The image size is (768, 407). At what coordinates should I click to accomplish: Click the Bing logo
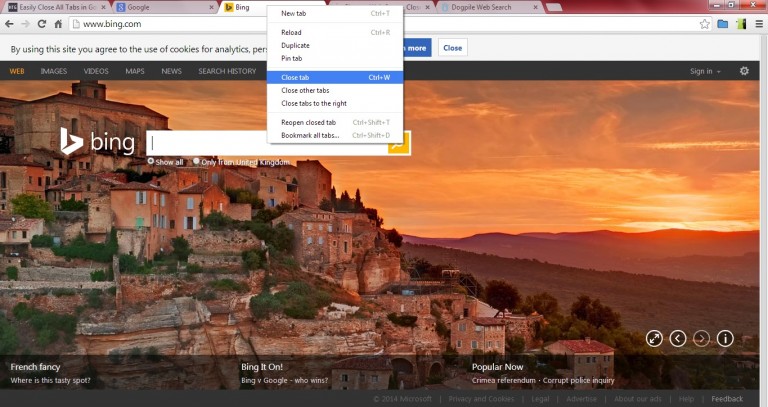pos(97,142)
